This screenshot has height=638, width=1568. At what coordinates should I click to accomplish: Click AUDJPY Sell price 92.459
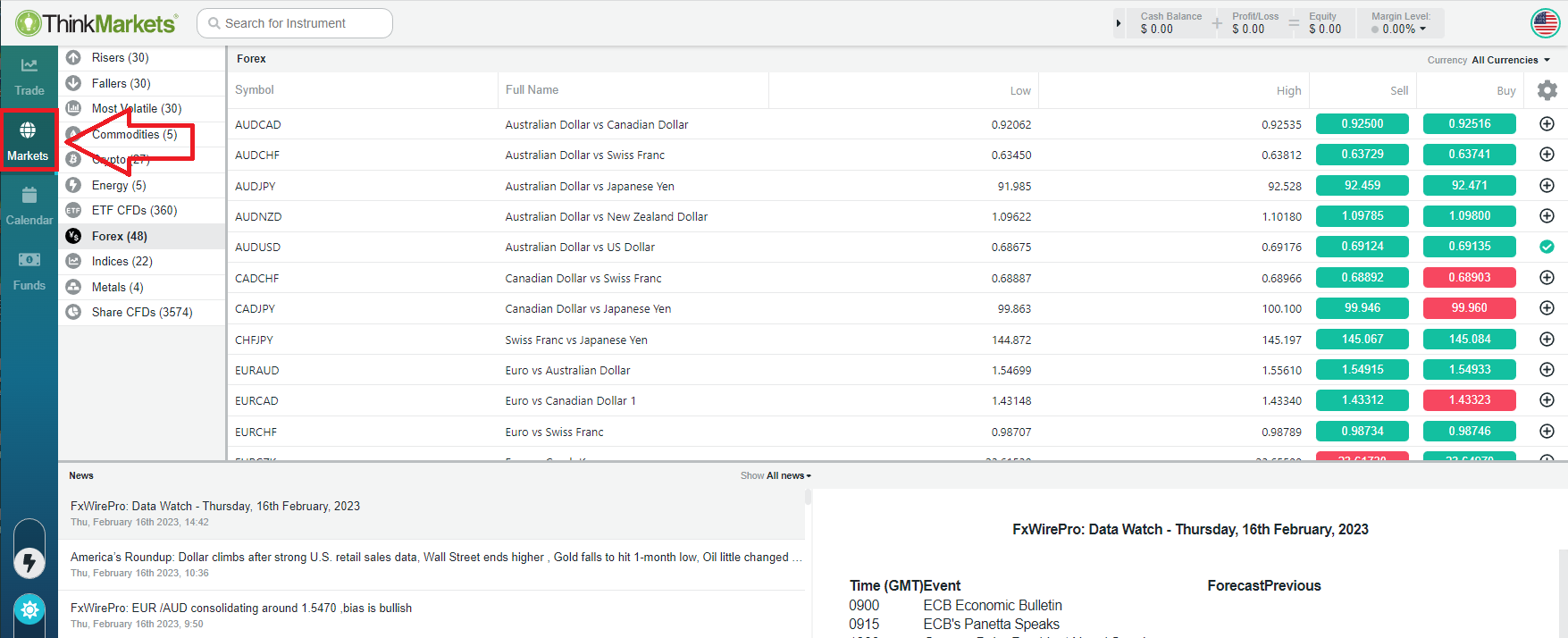click(x=1362, y=185)
